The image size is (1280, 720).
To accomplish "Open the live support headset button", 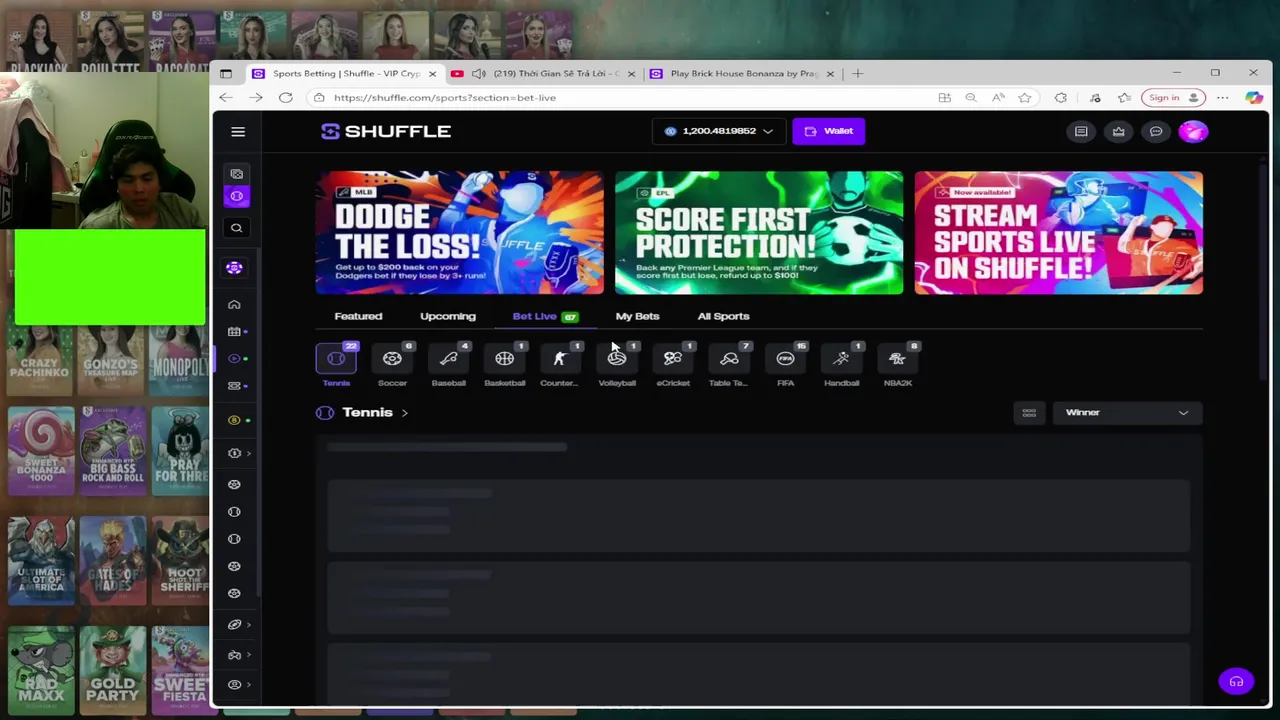I will point(1236,682).
